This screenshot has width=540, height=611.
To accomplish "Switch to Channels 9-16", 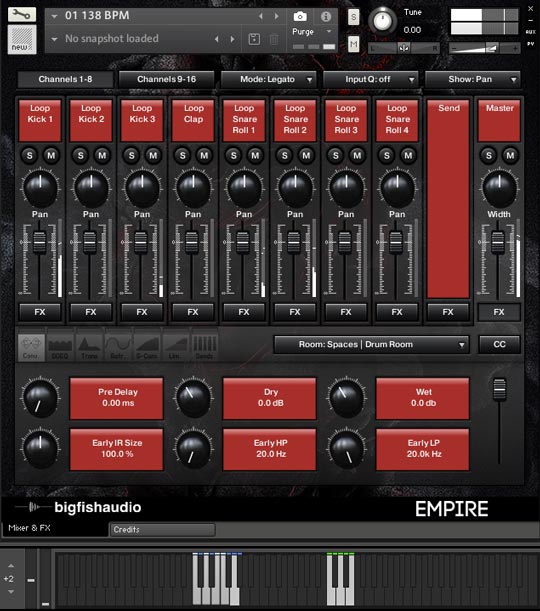I will (166, 79).
